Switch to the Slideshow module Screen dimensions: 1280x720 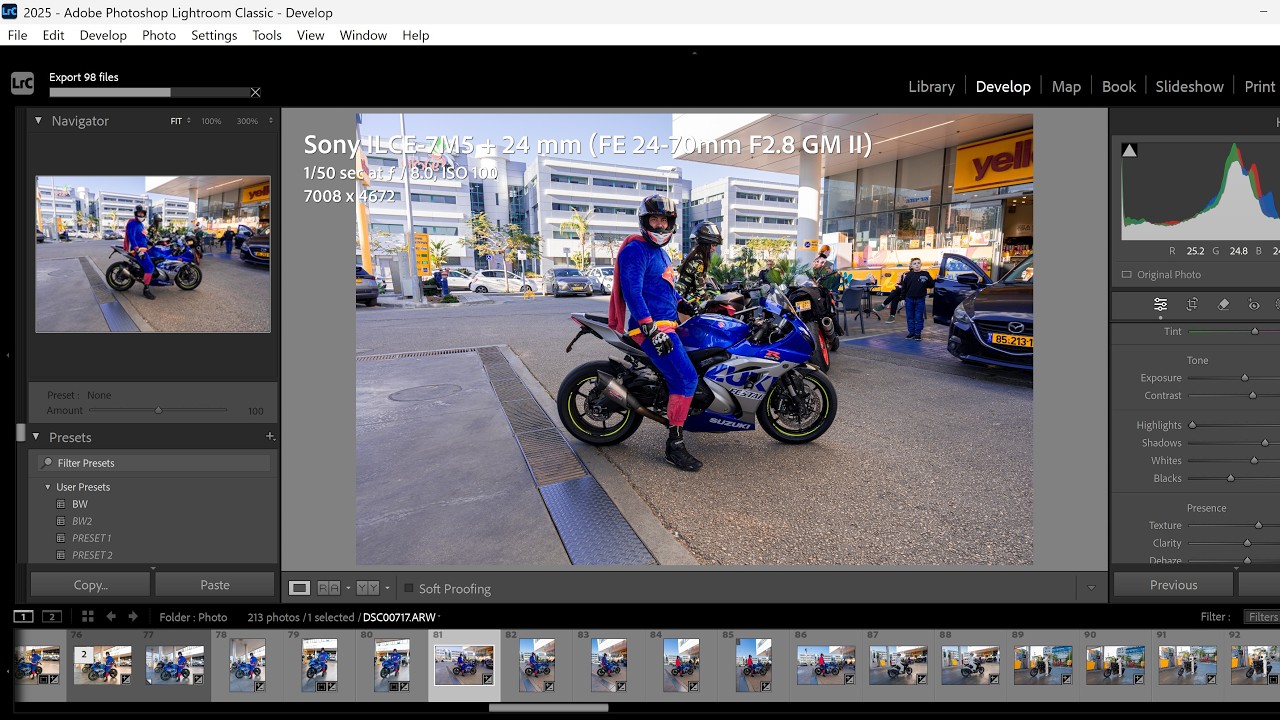click(x=1189, y=86)
